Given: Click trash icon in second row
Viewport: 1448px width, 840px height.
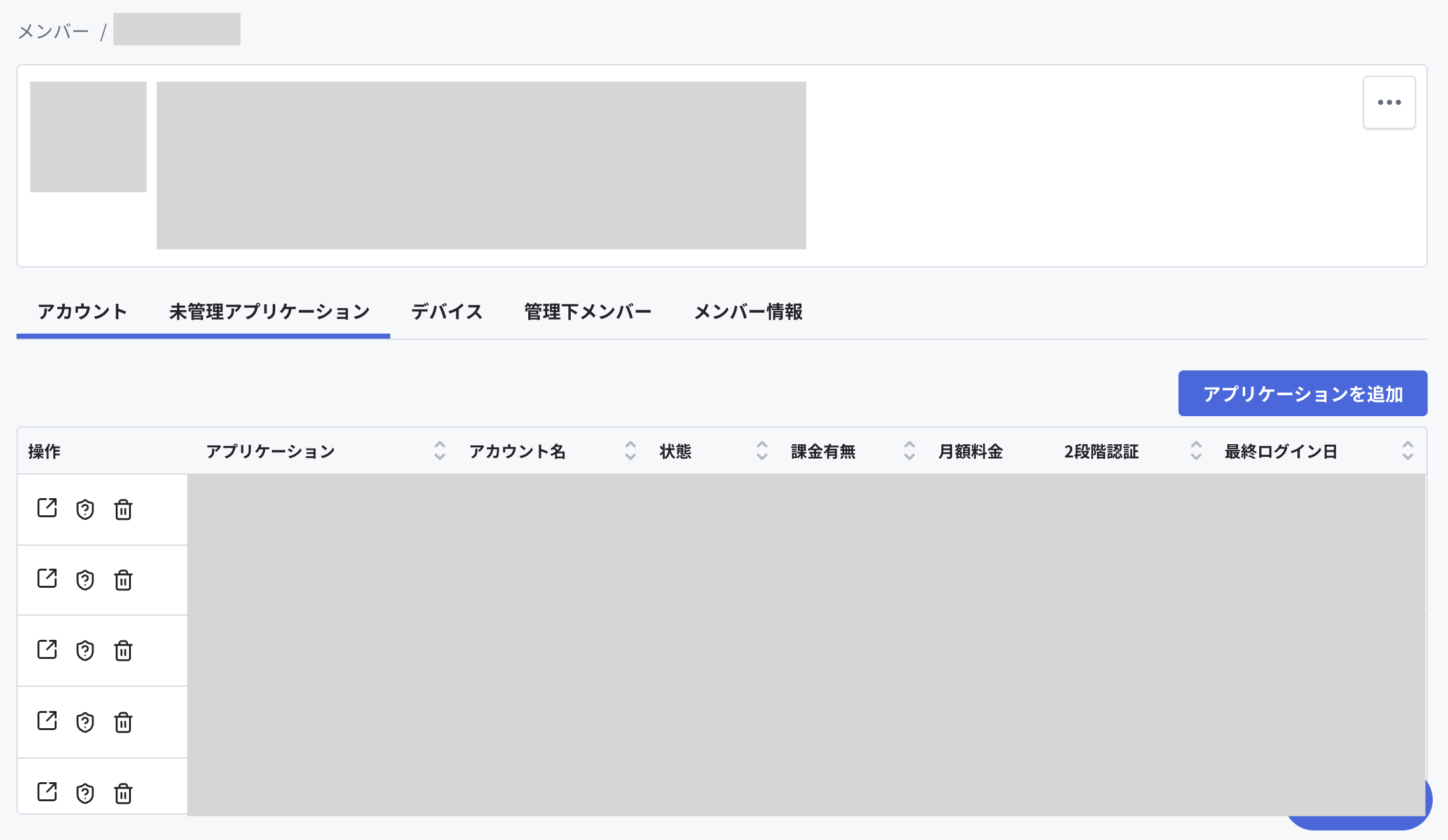Looking at the screenshot, I should 123,580.
